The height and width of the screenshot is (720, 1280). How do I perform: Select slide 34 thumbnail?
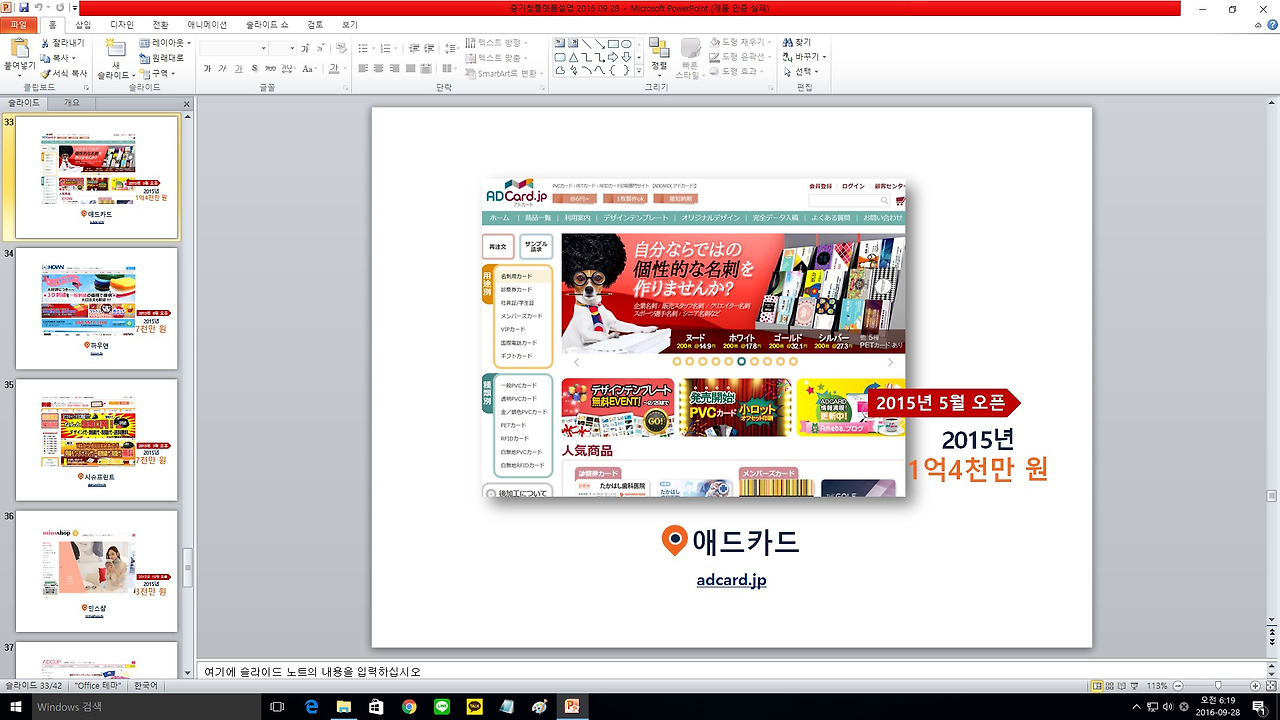tap(96, 309)
